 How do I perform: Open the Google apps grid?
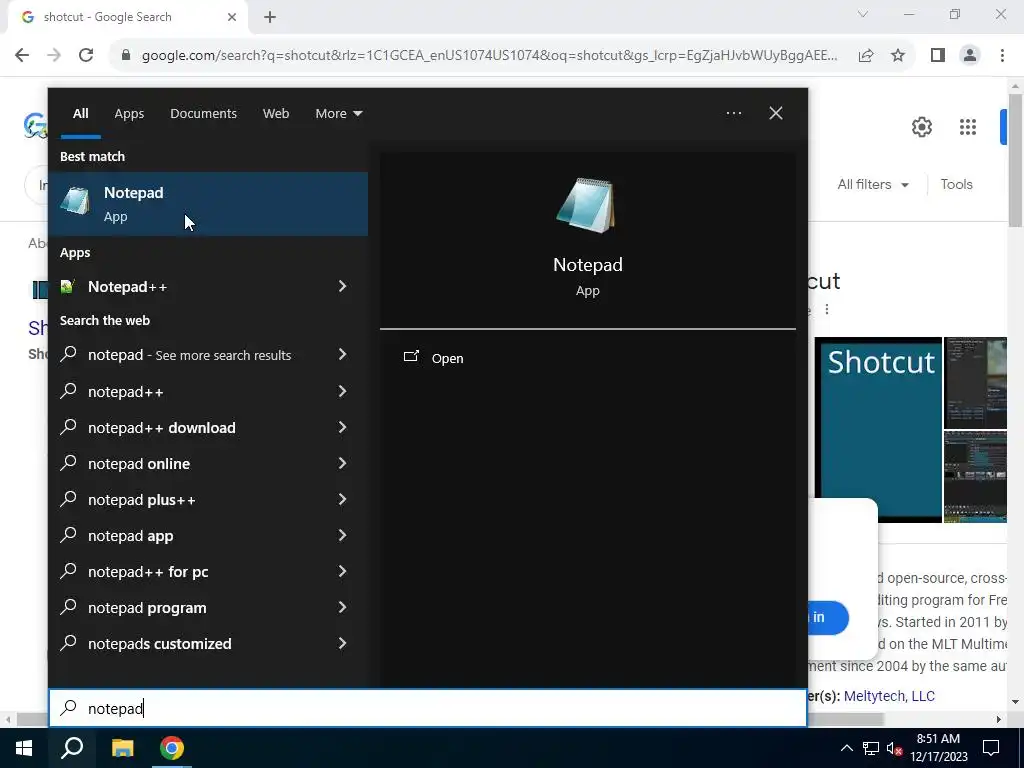968,127
